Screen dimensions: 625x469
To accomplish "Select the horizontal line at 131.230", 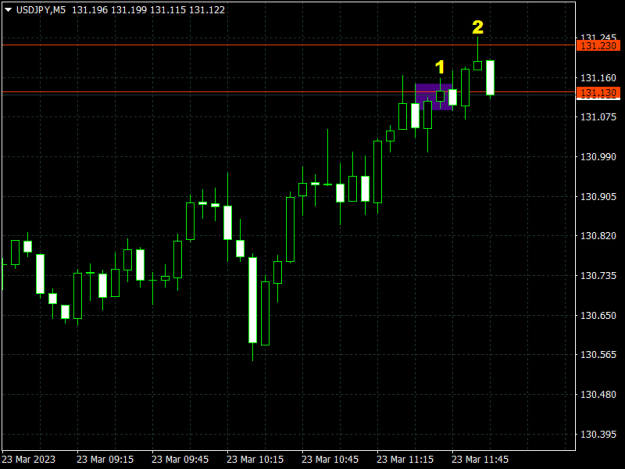I will (289, 45).
